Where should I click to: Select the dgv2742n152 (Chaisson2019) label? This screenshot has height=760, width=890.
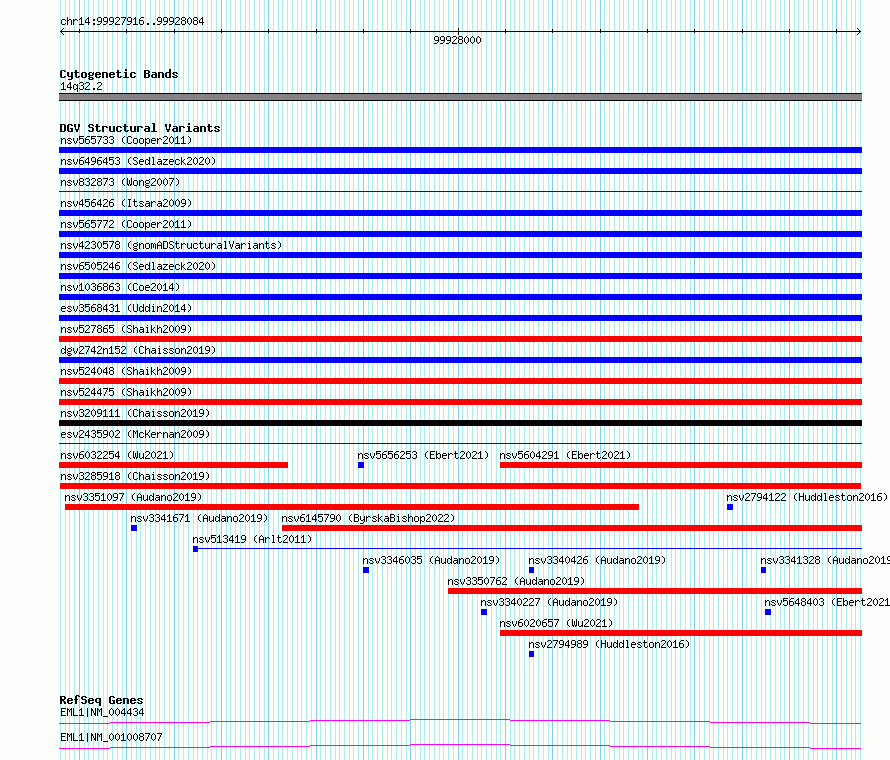pos(138,350)
